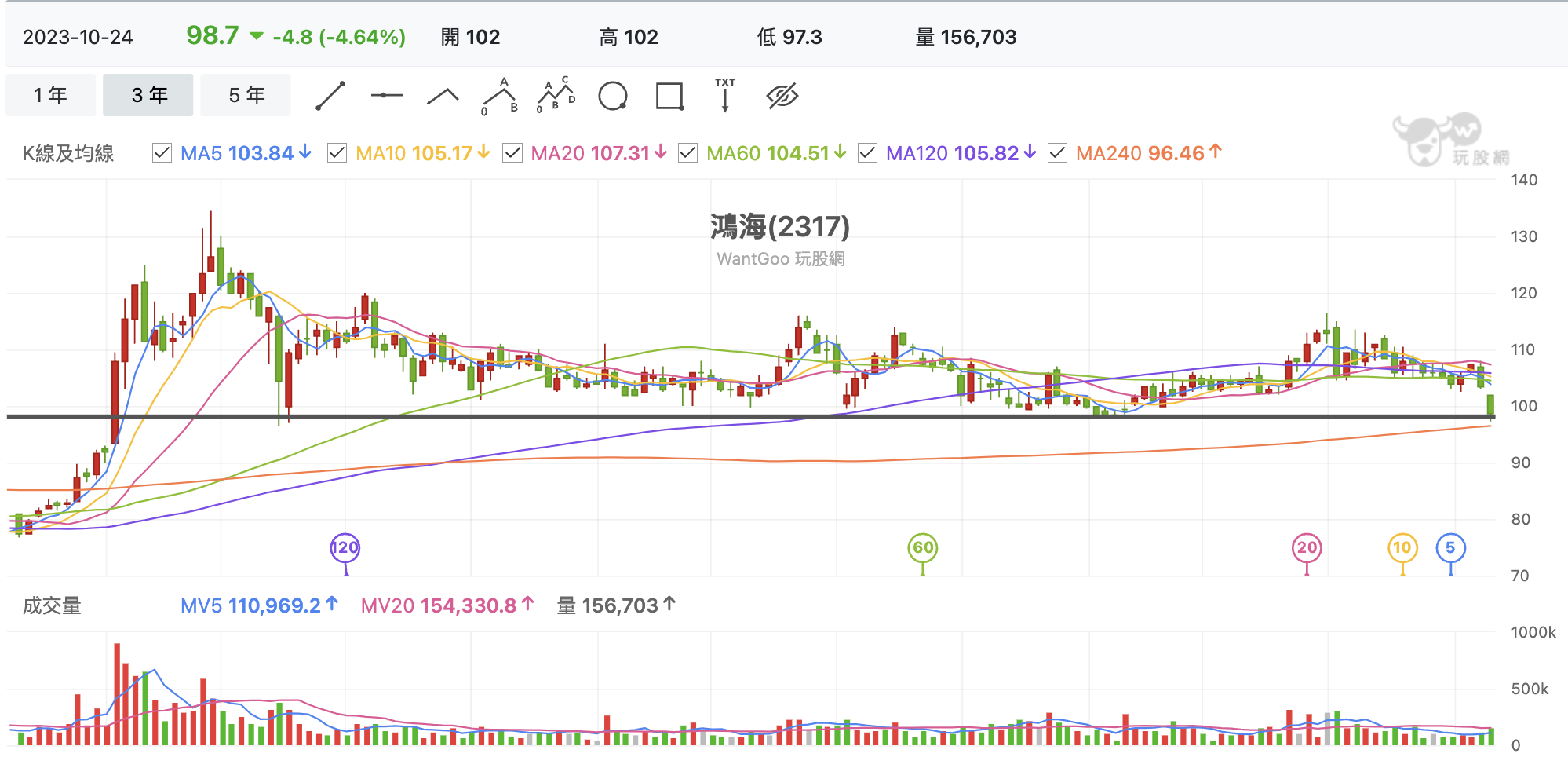Click the latest green candlestick near 100

(x=1490, y=406)
